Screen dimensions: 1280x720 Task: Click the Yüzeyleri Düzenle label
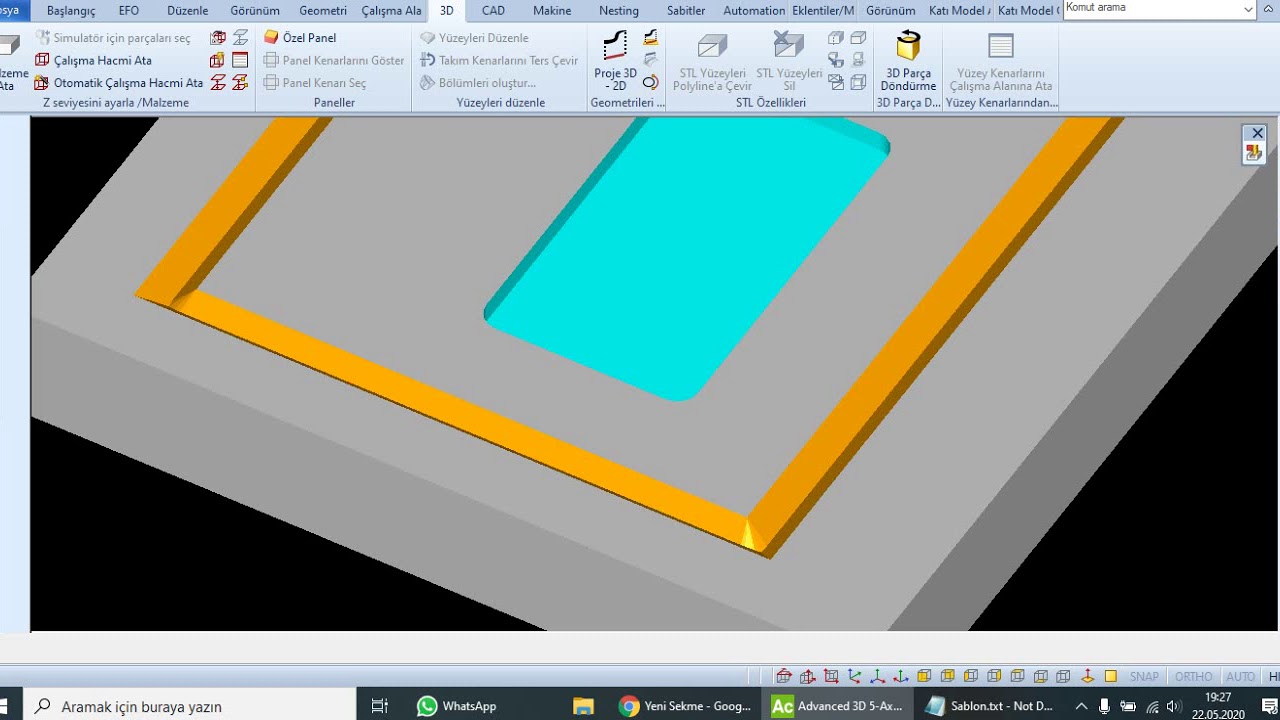click(x=483, y=37)
